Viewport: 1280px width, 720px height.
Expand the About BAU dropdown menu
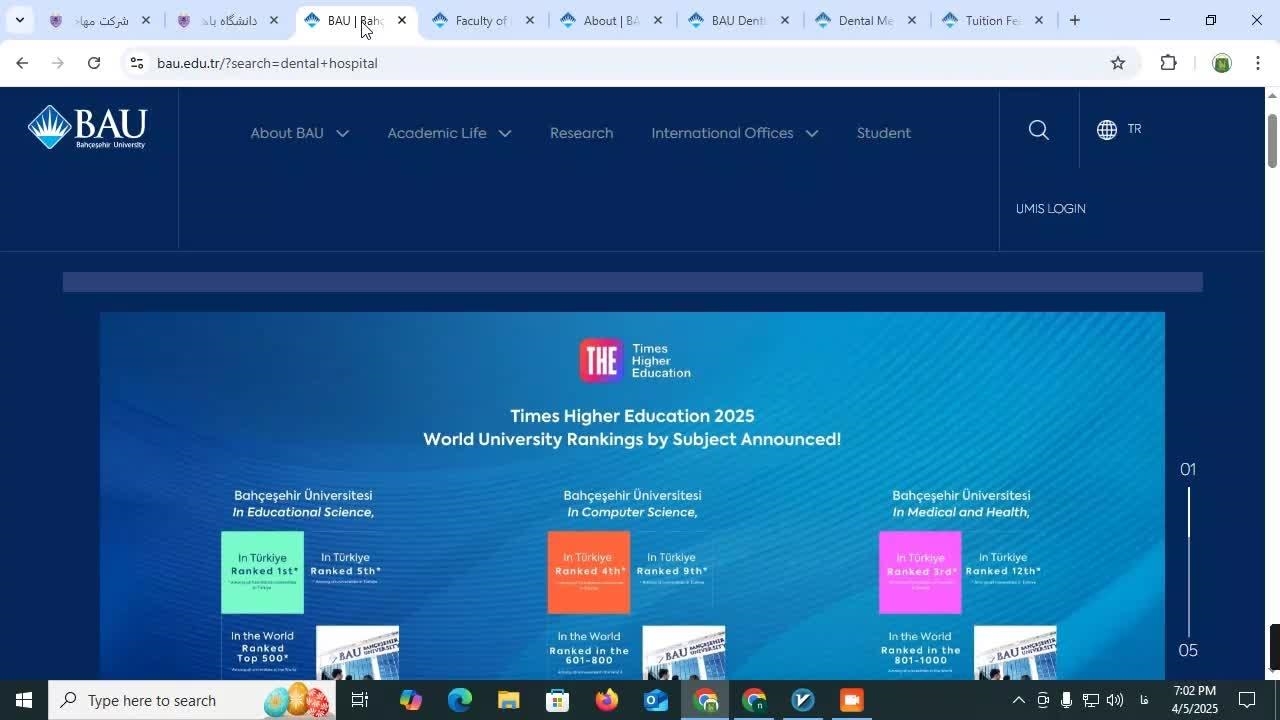pyautogui.click(x=299, y=133)
